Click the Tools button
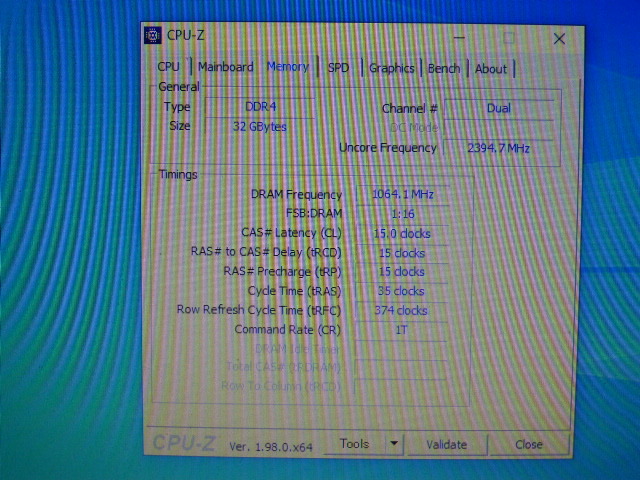The width and height of the screenshot is (640, 480). pyautogui.click(x=354, y=444)
